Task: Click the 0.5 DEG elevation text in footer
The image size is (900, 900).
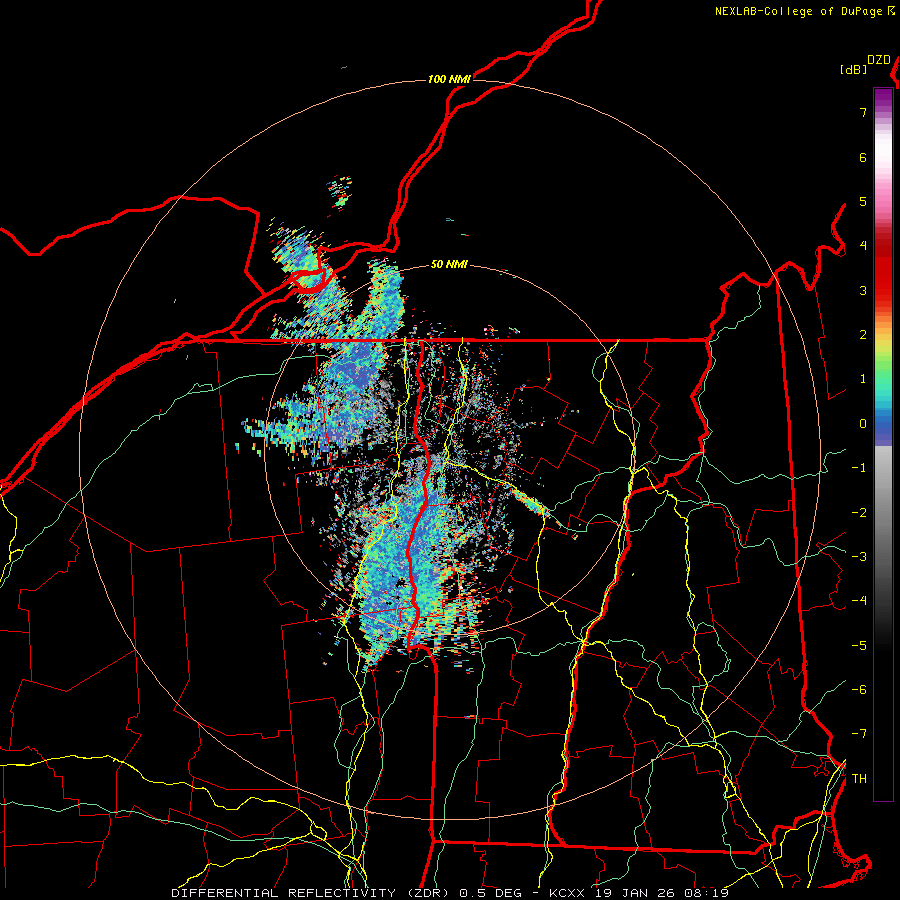Action: click(x=491, y=893)
